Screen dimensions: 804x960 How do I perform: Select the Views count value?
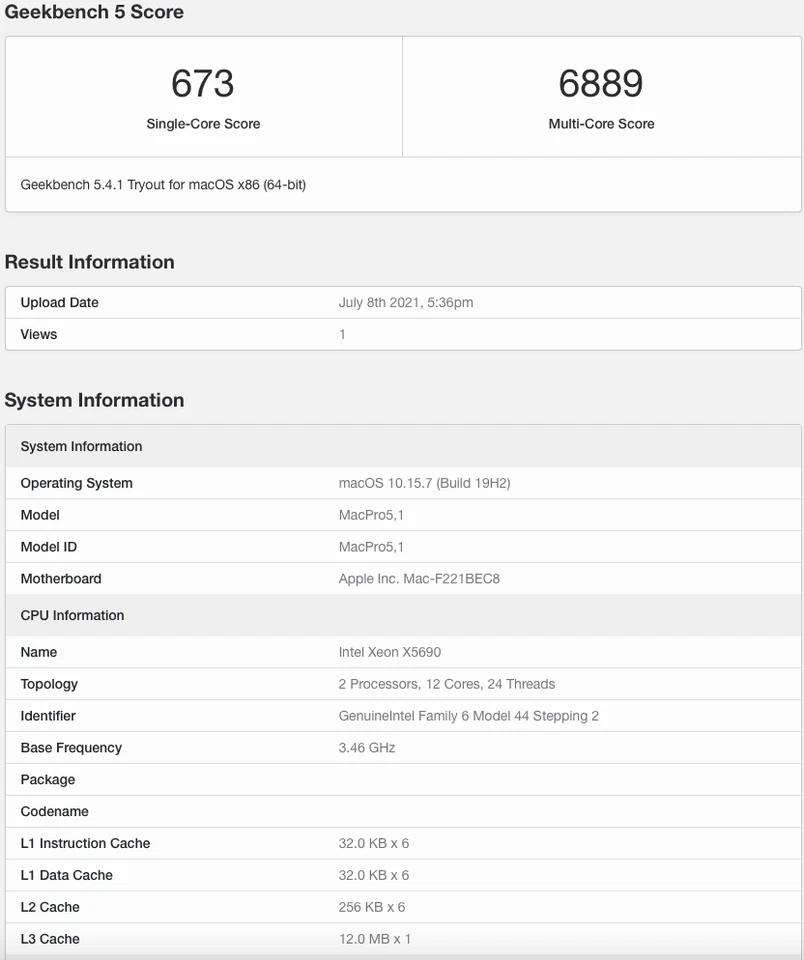342,334
